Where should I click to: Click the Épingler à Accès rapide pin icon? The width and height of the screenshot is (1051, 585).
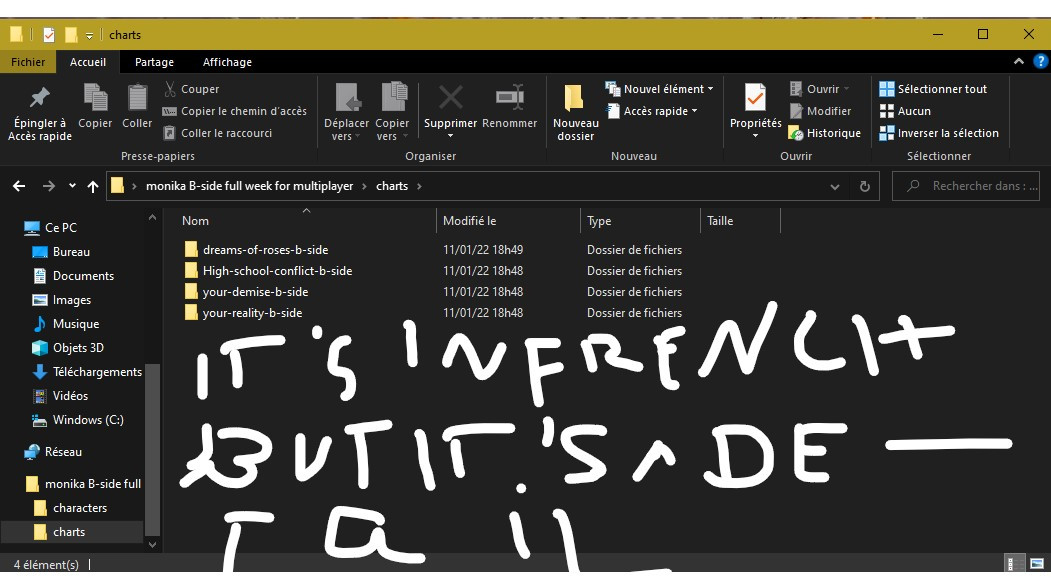[39, 98]
